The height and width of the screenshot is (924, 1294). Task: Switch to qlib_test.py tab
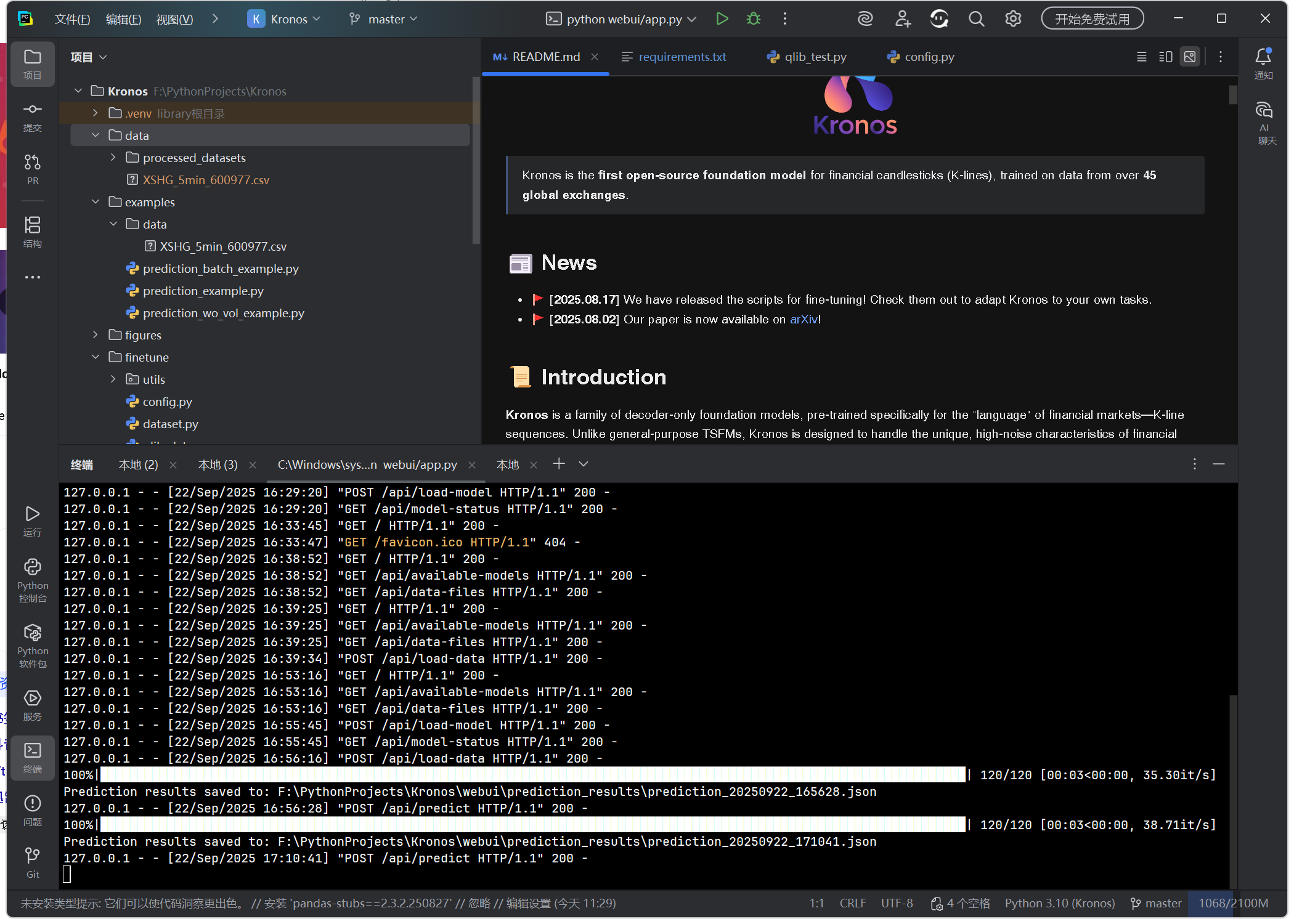click(807, 57)
